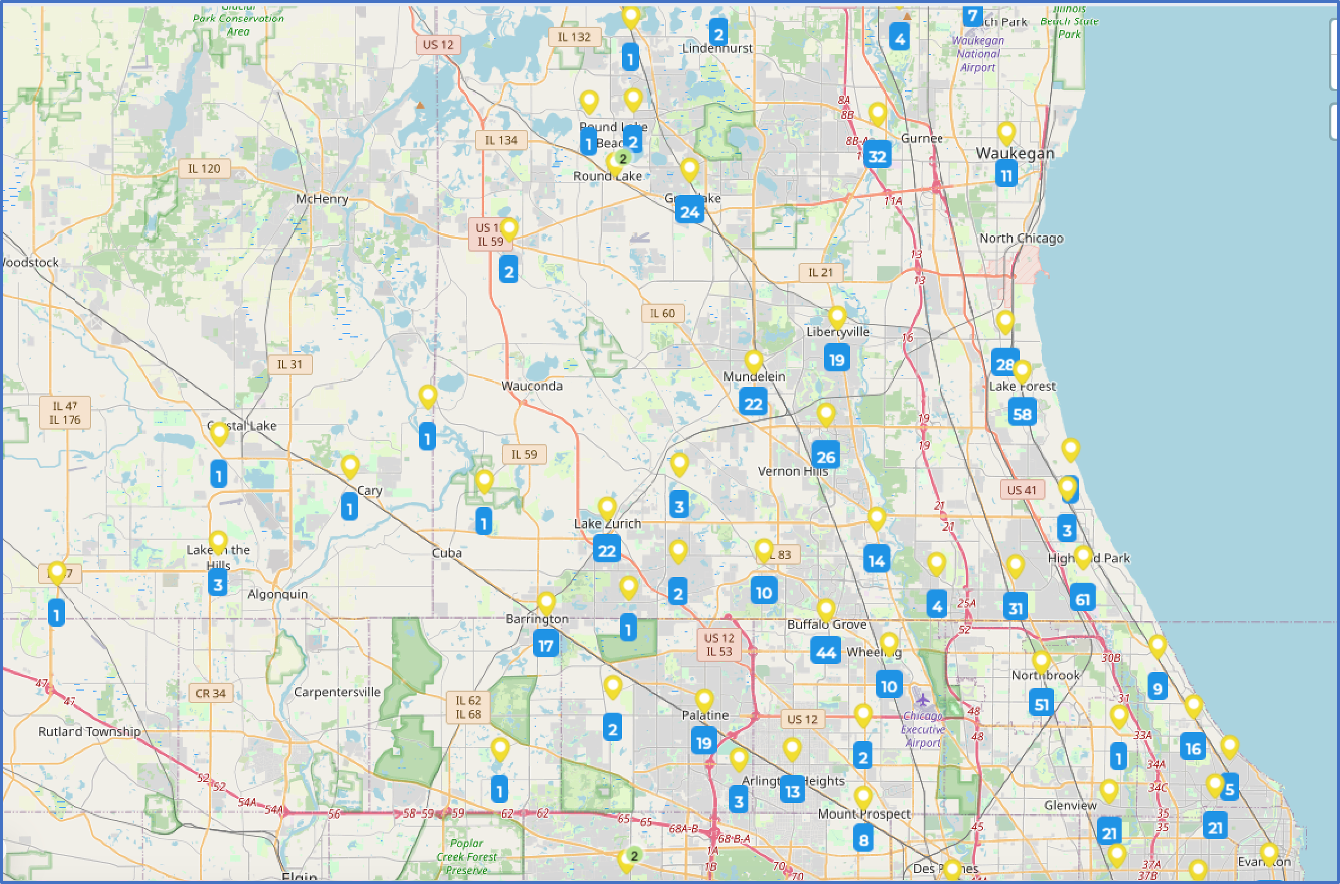Select the 11 badge below Waukegan
Viewport: 1340px width, 884px height.
pyautogui.click(x=1006, y=175)
